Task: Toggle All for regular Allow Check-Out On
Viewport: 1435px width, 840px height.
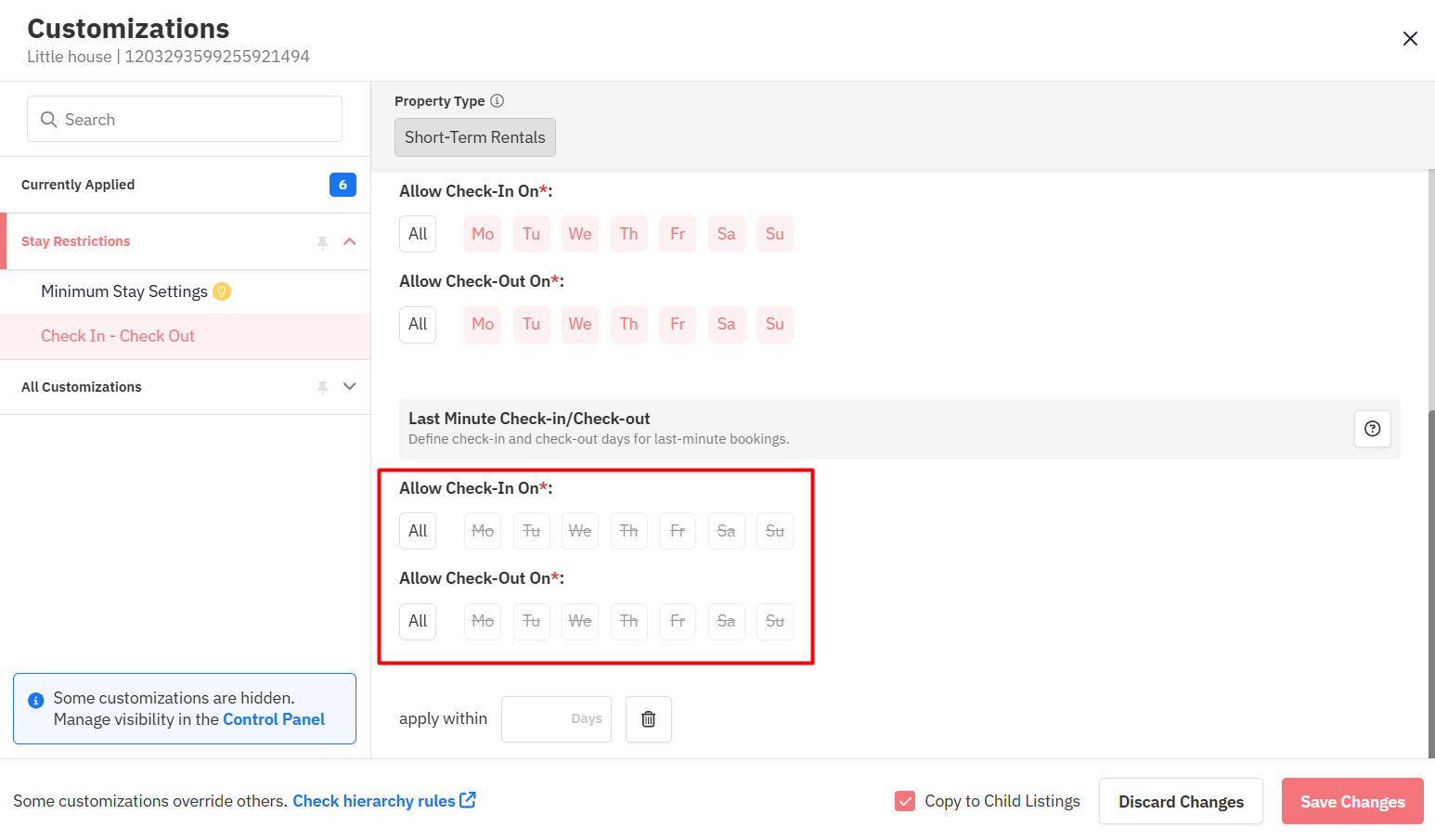Action: [x=418, y=324]
